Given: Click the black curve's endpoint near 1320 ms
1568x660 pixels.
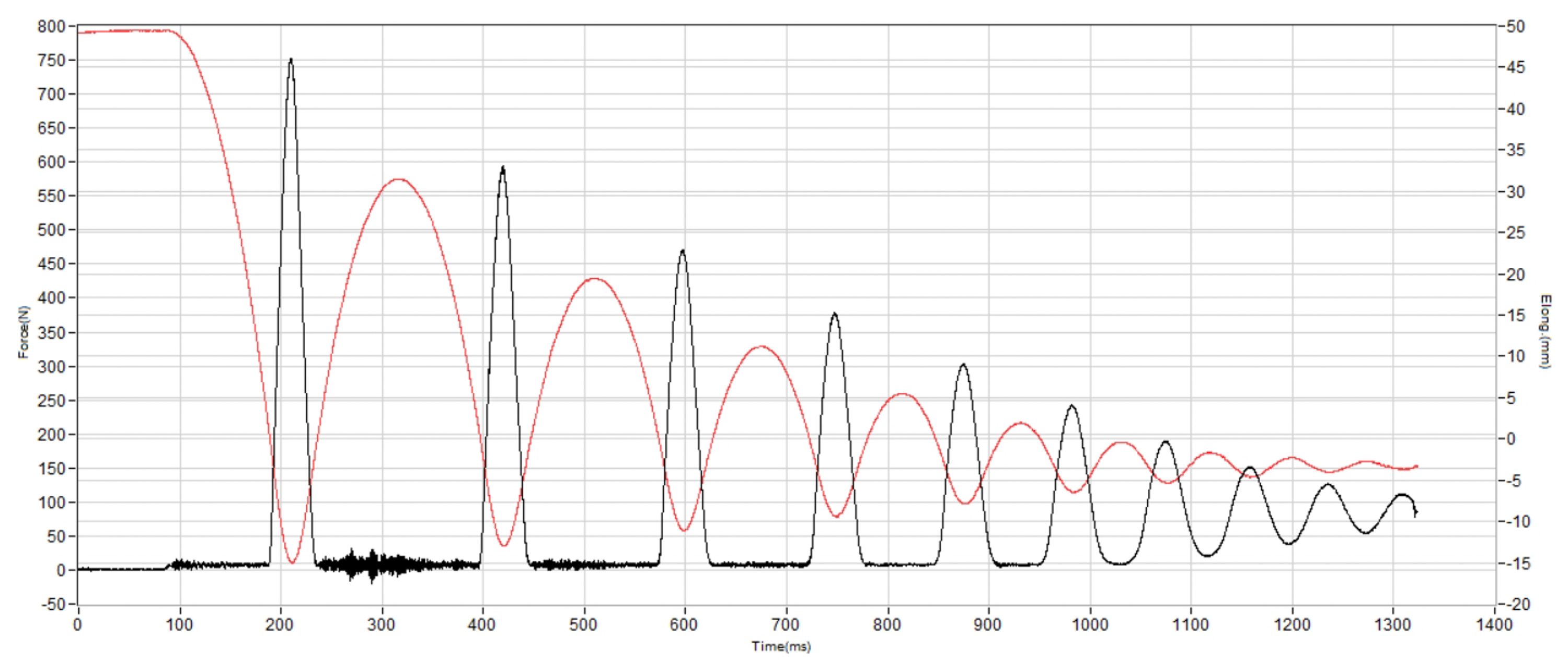Looking at the screenshot, I should point(1416,513).
